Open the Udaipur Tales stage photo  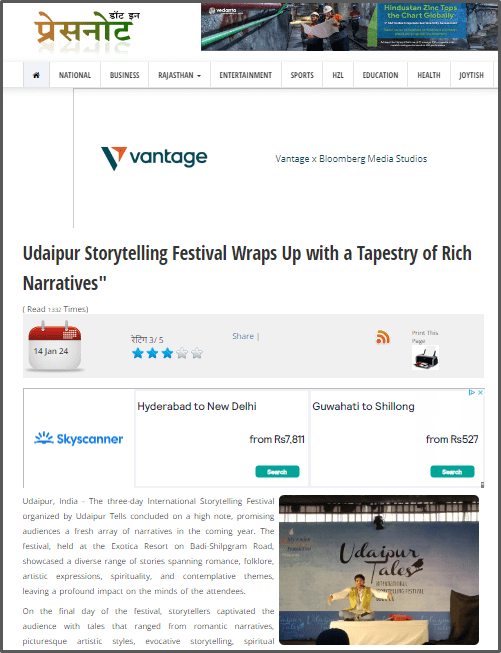379,570
